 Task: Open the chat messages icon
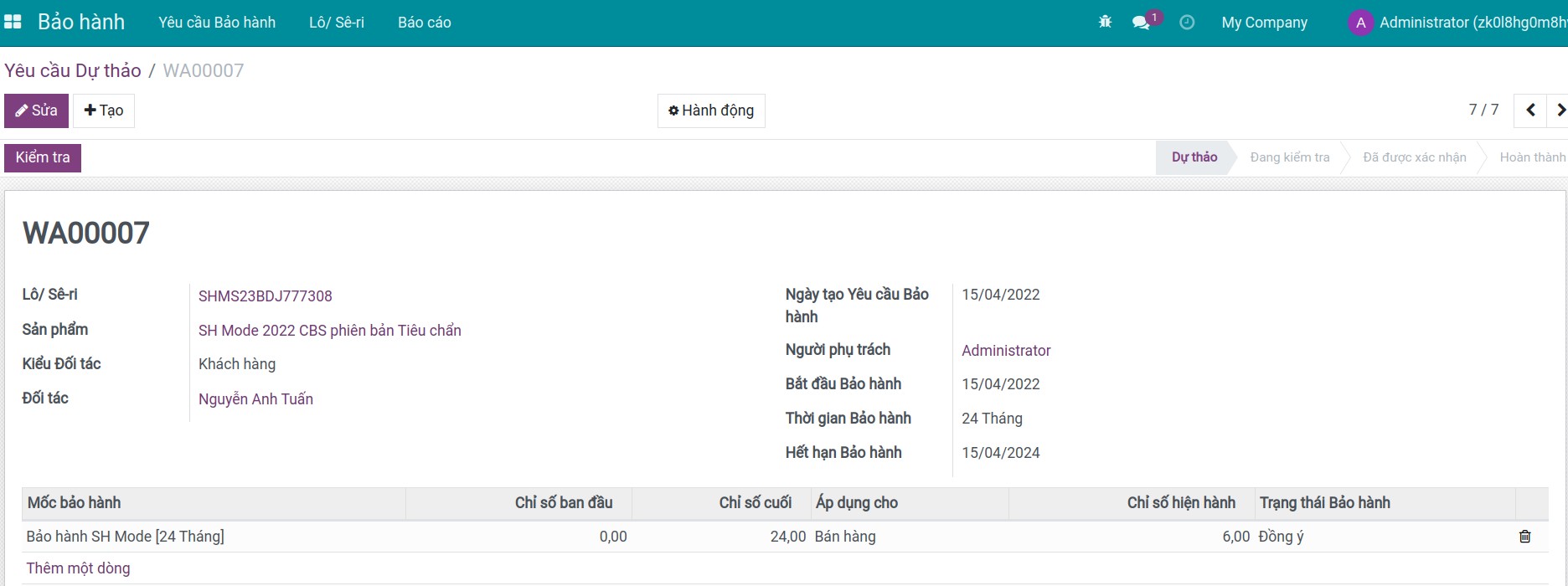(1141, 23)
